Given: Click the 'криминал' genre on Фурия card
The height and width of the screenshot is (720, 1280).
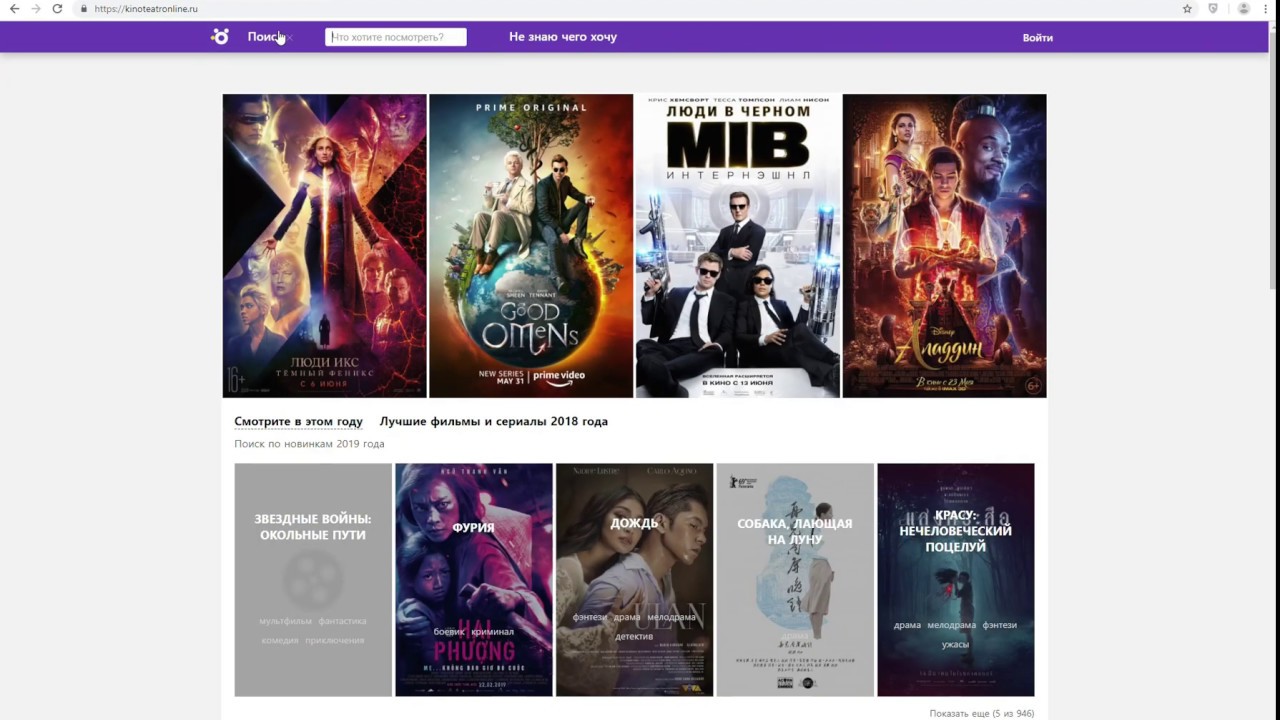Looking at the screenshot, I should (492, 632).
